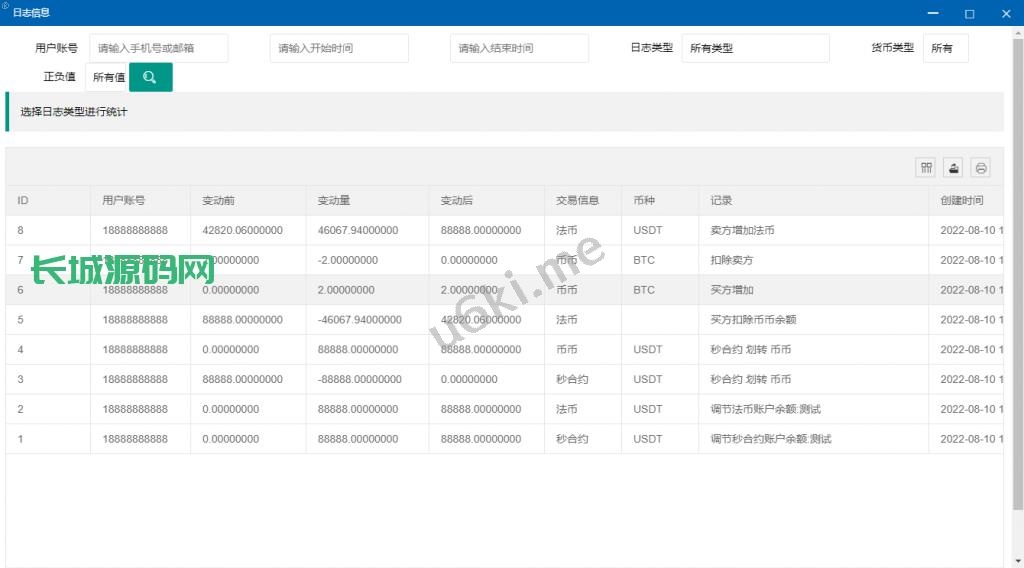1024x568 pixels.
Task: Click the end time input field
Action: pyautogui.click(x=518, y=48)
